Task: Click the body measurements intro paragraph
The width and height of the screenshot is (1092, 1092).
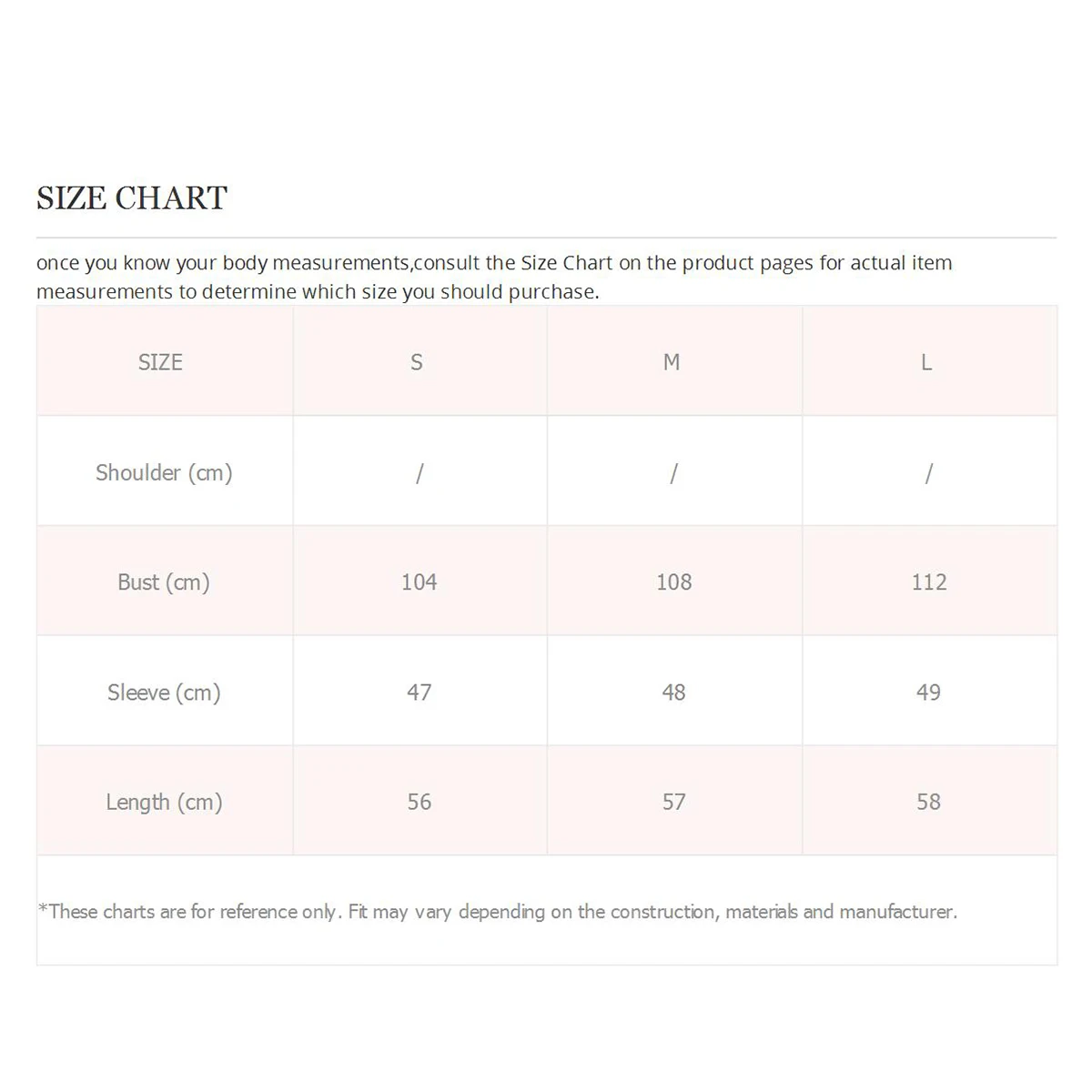Action: pyautogui.click(x=494, y=277)
